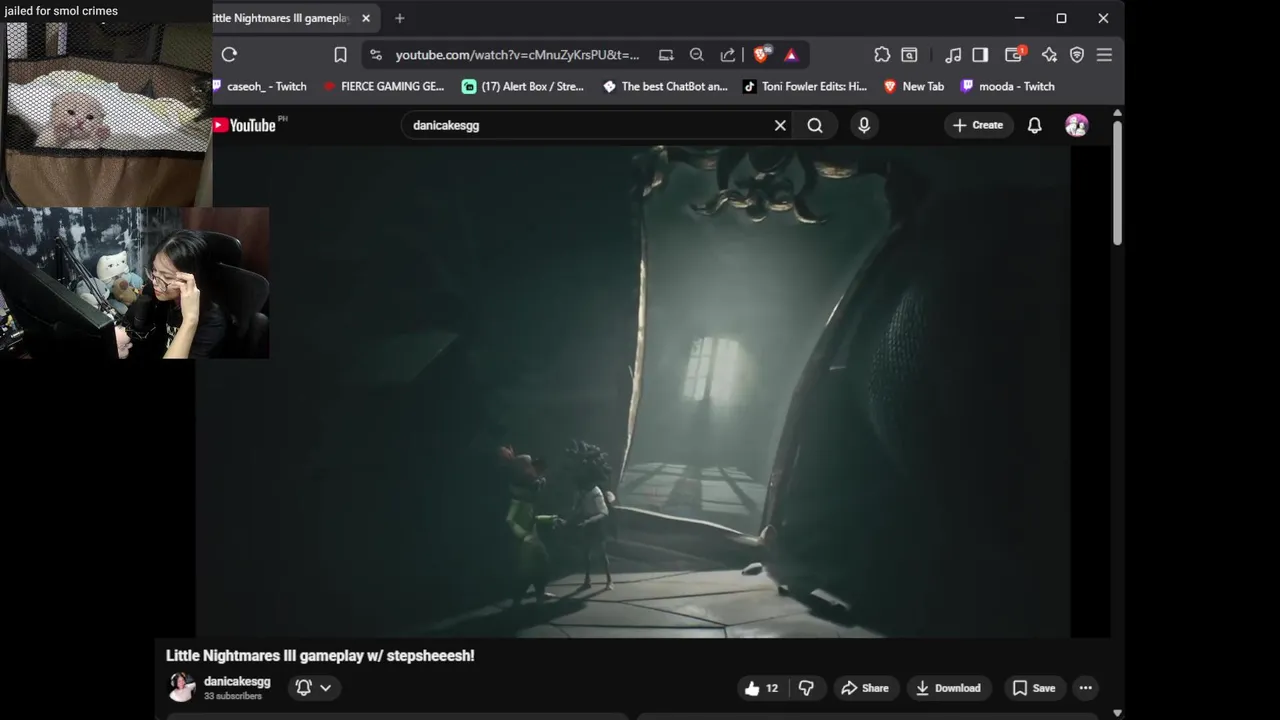1280x720 pixels.
Task: Click the address bar URL
Action: [517, 55]
